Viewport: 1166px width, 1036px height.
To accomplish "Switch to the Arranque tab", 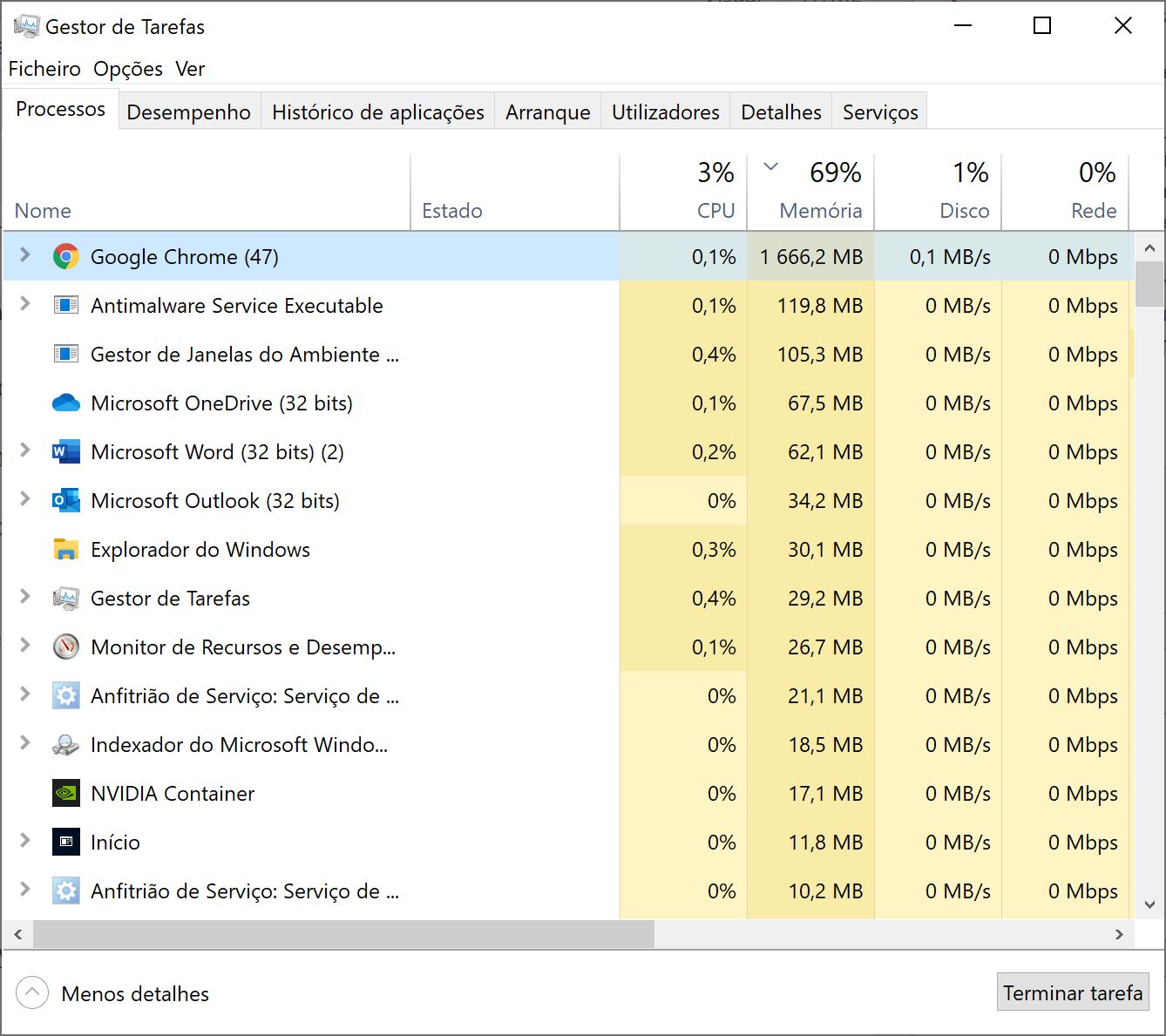I will (x=548, y=112).
